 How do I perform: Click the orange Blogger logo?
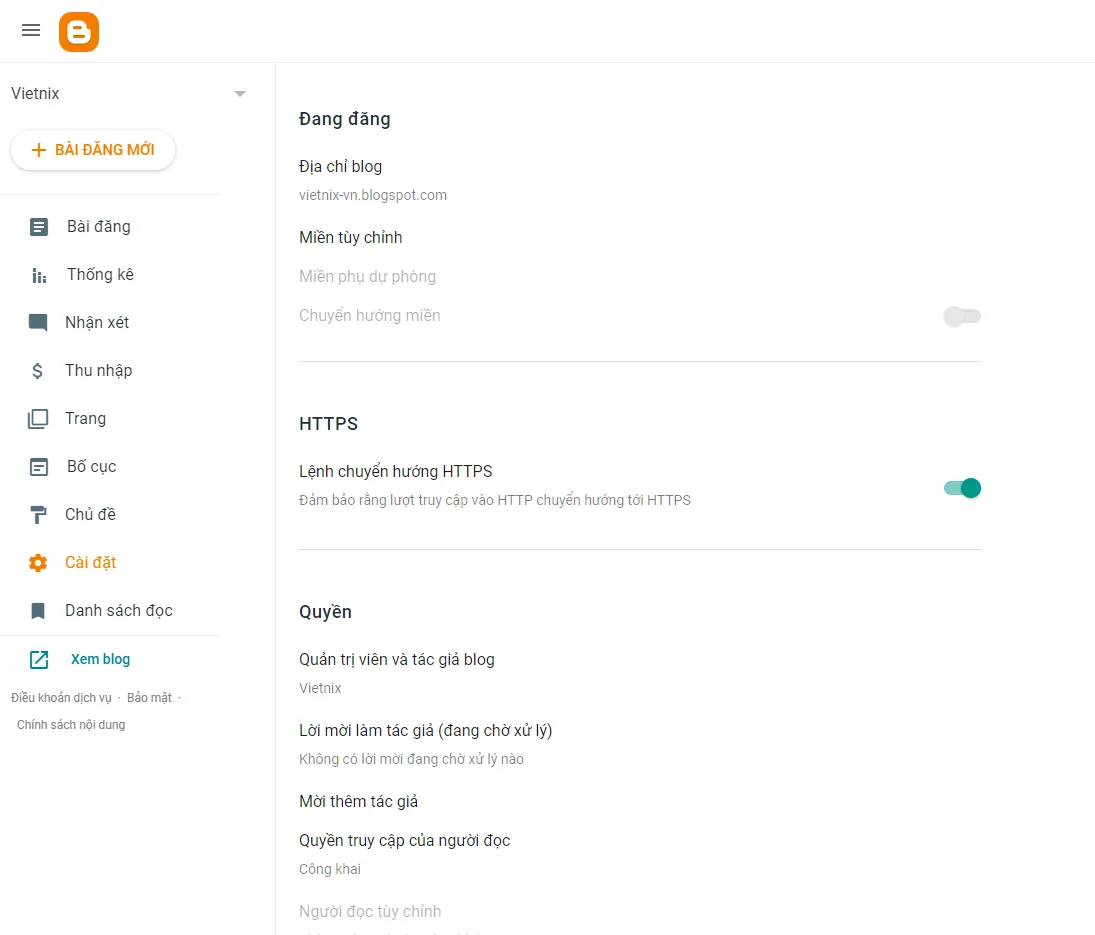coord(79,32)
